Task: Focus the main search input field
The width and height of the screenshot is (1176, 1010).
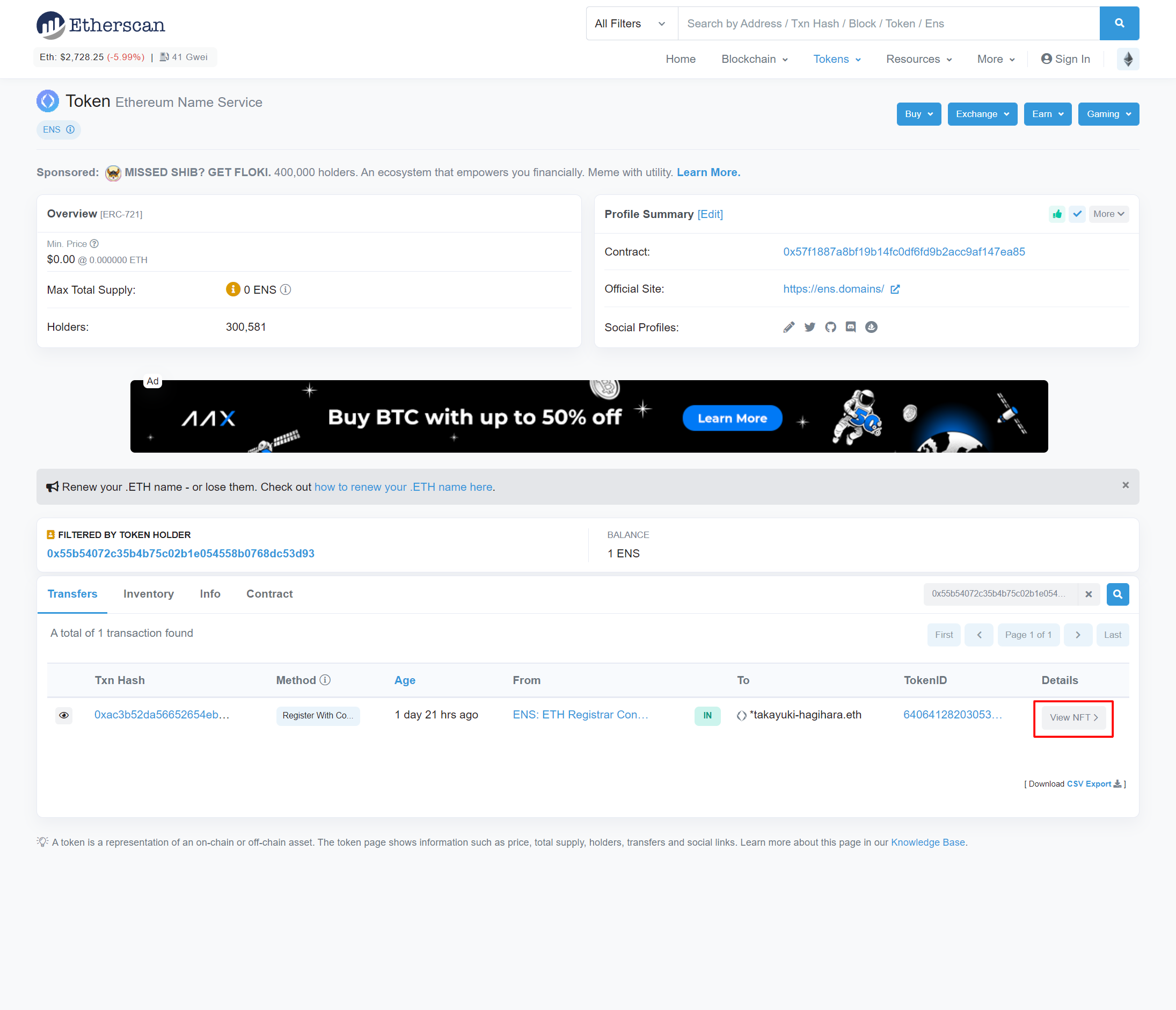Action: (x=888, y=23)
